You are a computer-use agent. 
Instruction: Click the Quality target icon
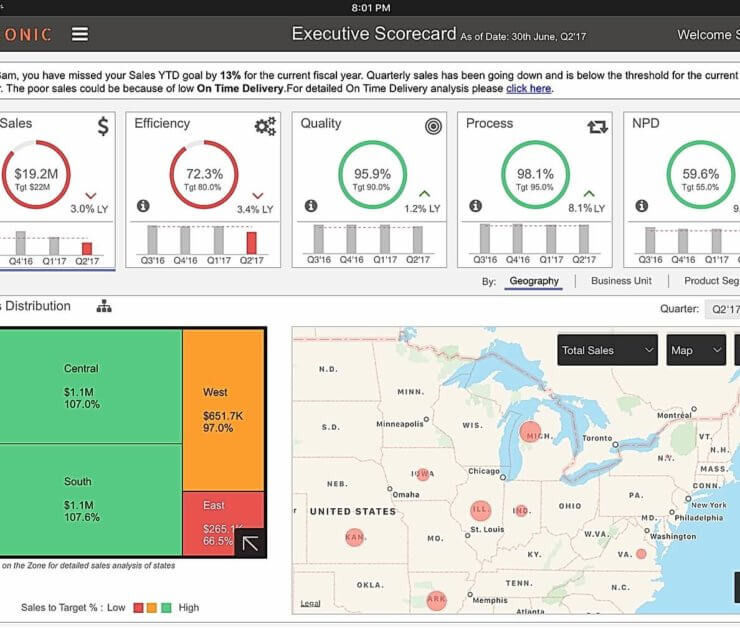[x=433, y=126]
